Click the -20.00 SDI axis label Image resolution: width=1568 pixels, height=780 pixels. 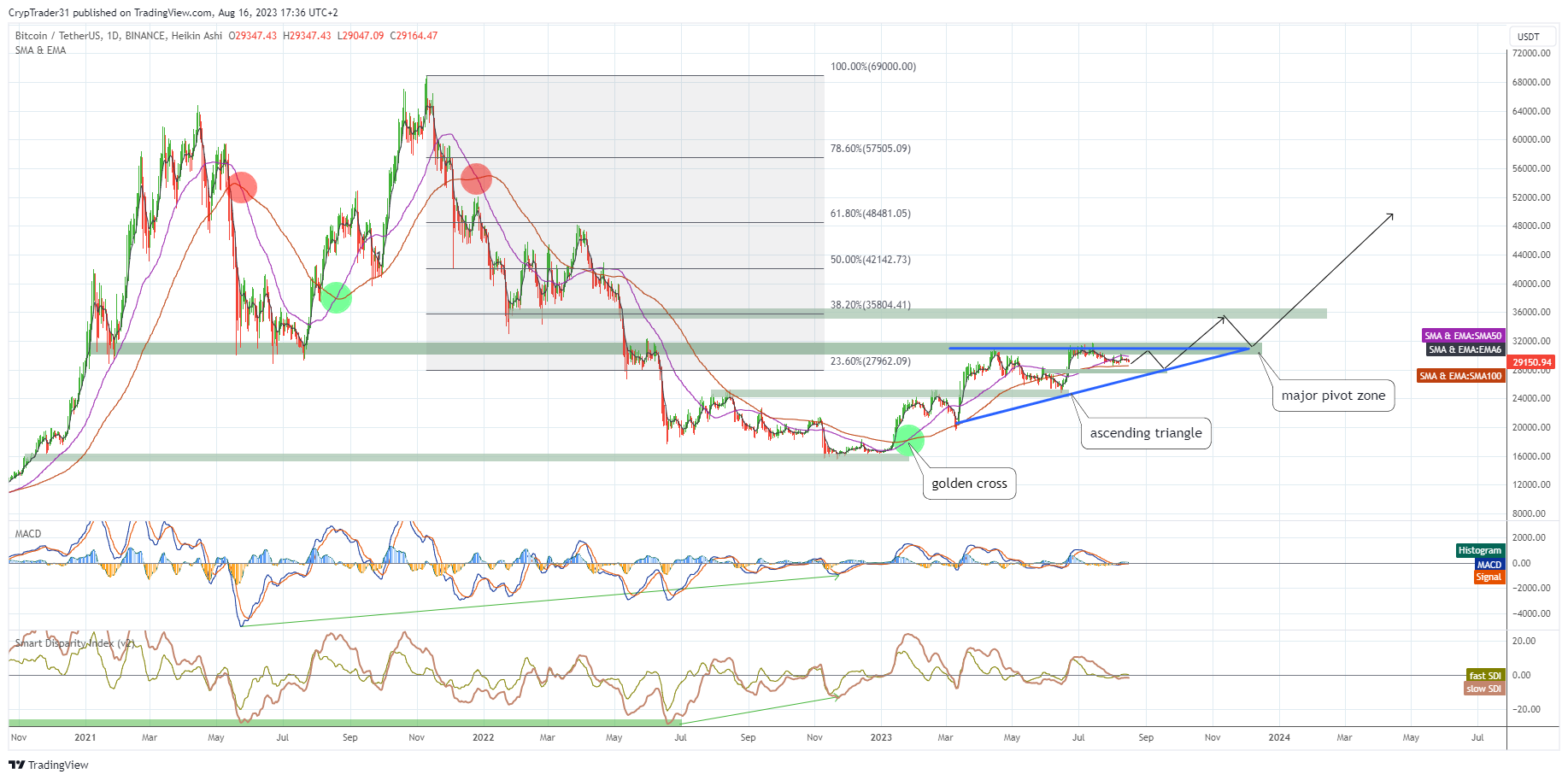pyautogui.click(x=1526, y=709)
